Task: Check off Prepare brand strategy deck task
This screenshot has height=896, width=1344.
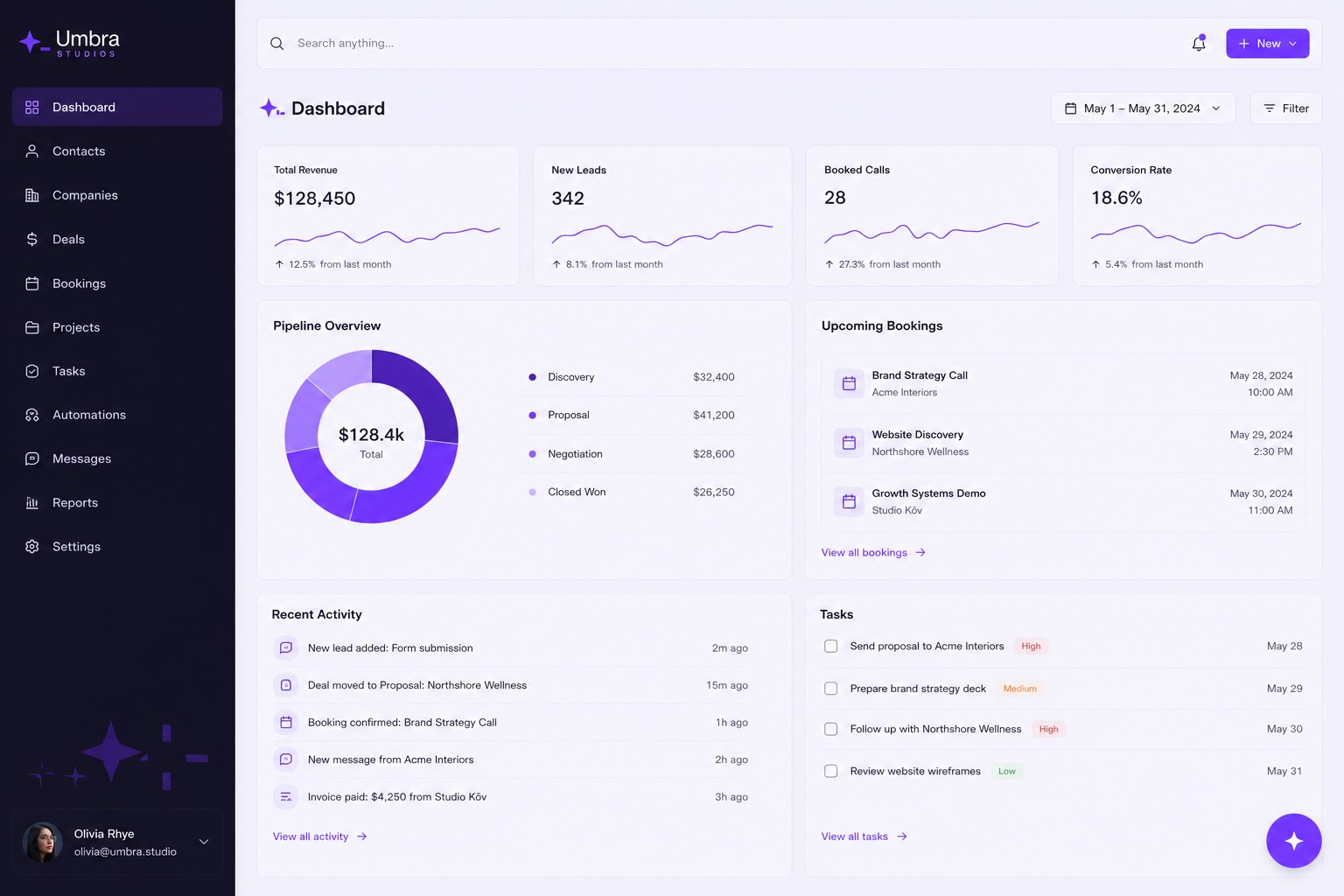Action: coord(831,689)
